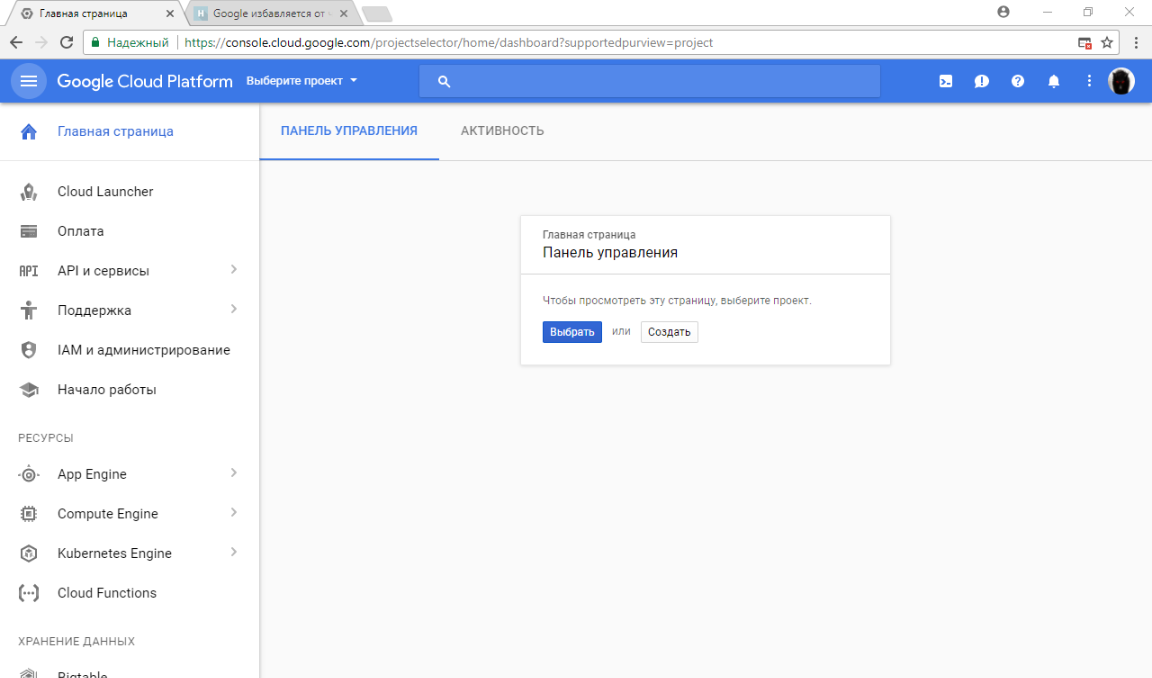Click the API icon in sidebar
This screenshot has height=678, width=1152.
[x=29, y=271]
